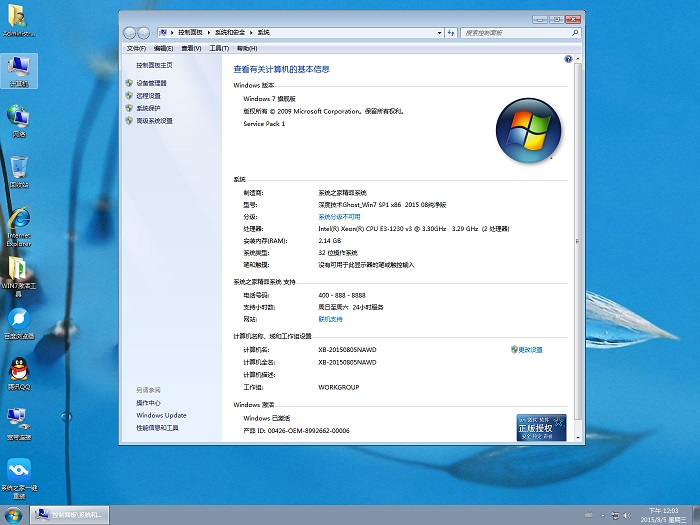
Task: Expand the 系统和安全 breadcrumb arrow
Action: (x=253, y=32)
